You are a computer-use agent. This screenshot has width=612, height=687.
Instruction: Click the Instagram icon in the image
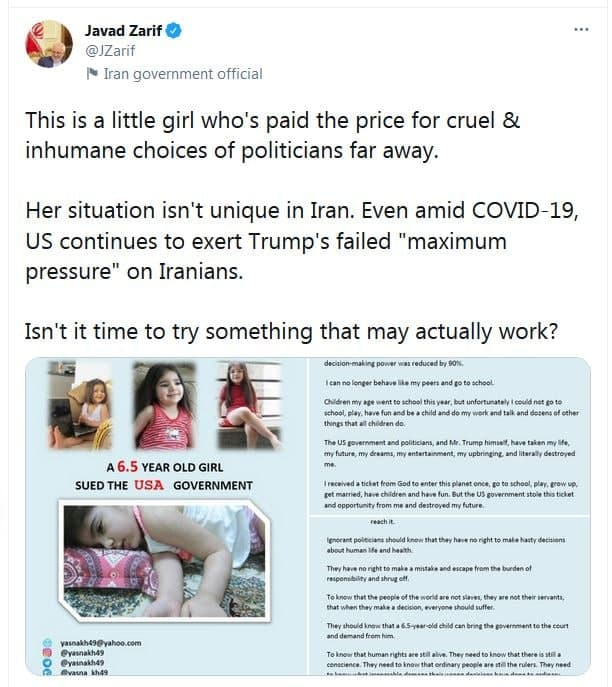46,653
